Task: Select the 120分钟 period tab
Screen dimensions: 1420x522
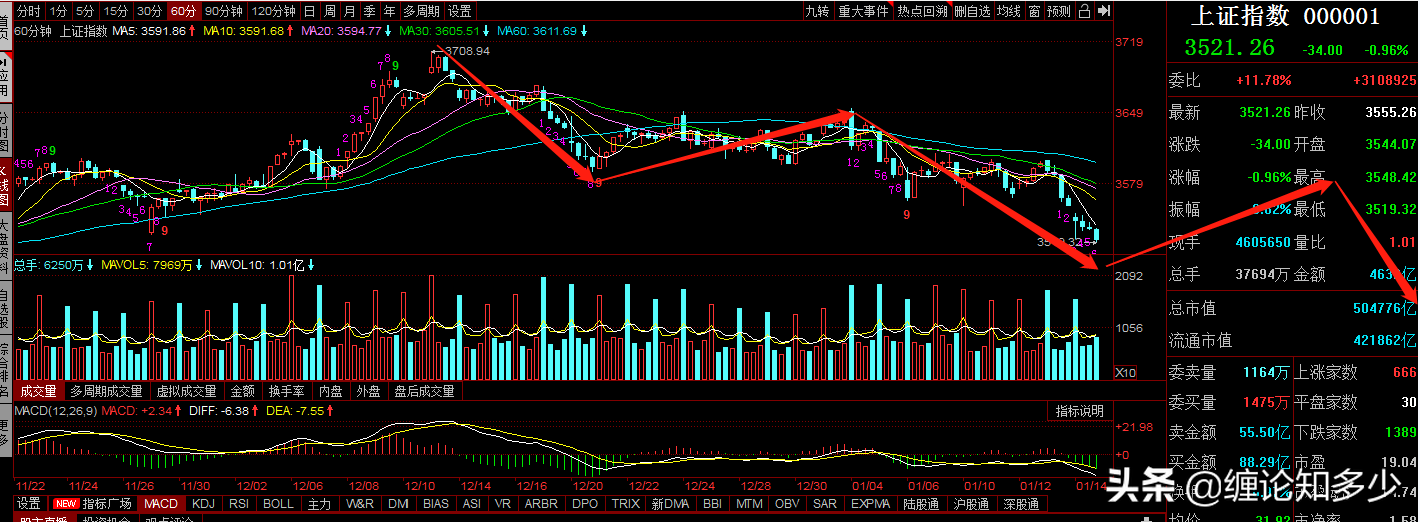Action: [274, 11]
